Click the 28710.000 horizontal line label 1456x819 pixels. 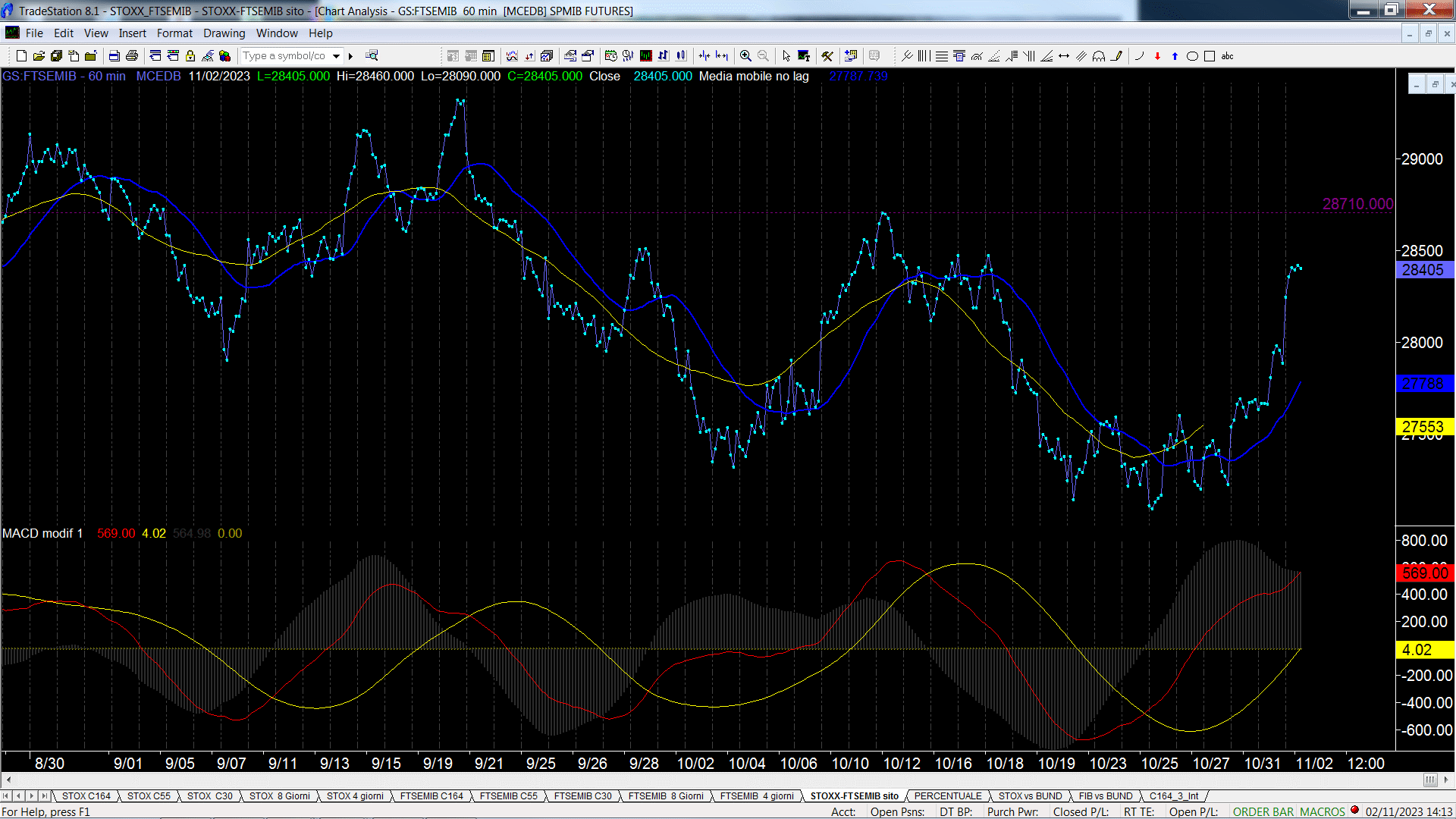[x=1357, y=204]
